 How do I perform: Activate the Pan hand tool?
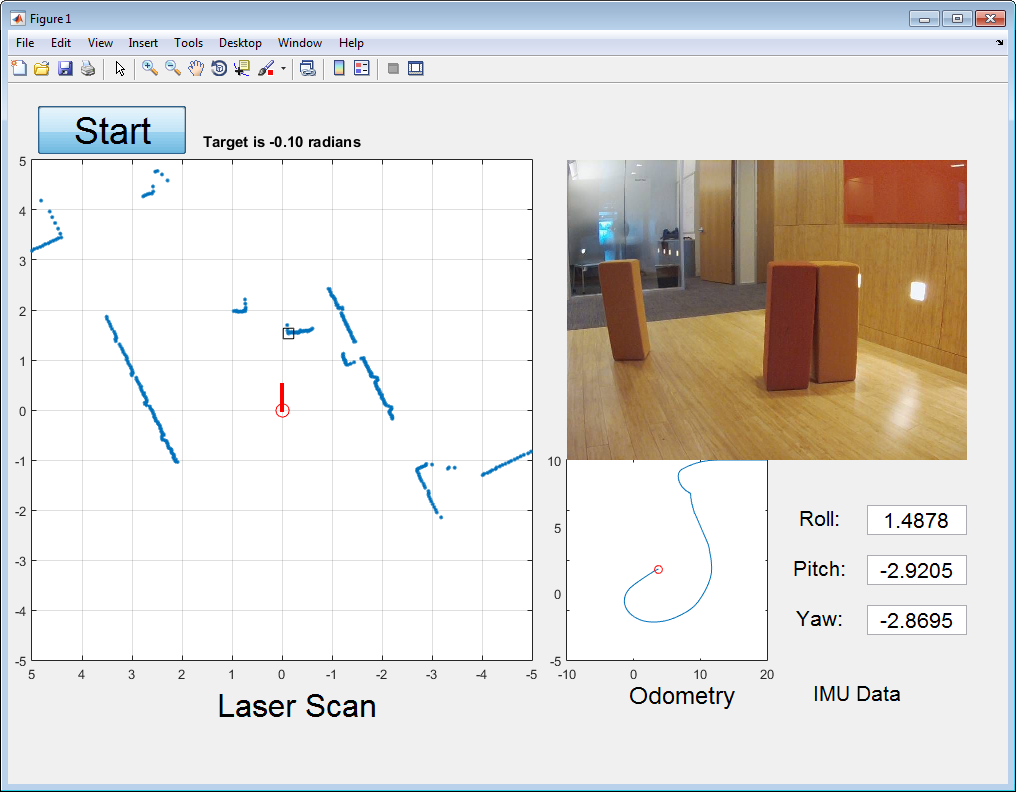tap(196, 68)
